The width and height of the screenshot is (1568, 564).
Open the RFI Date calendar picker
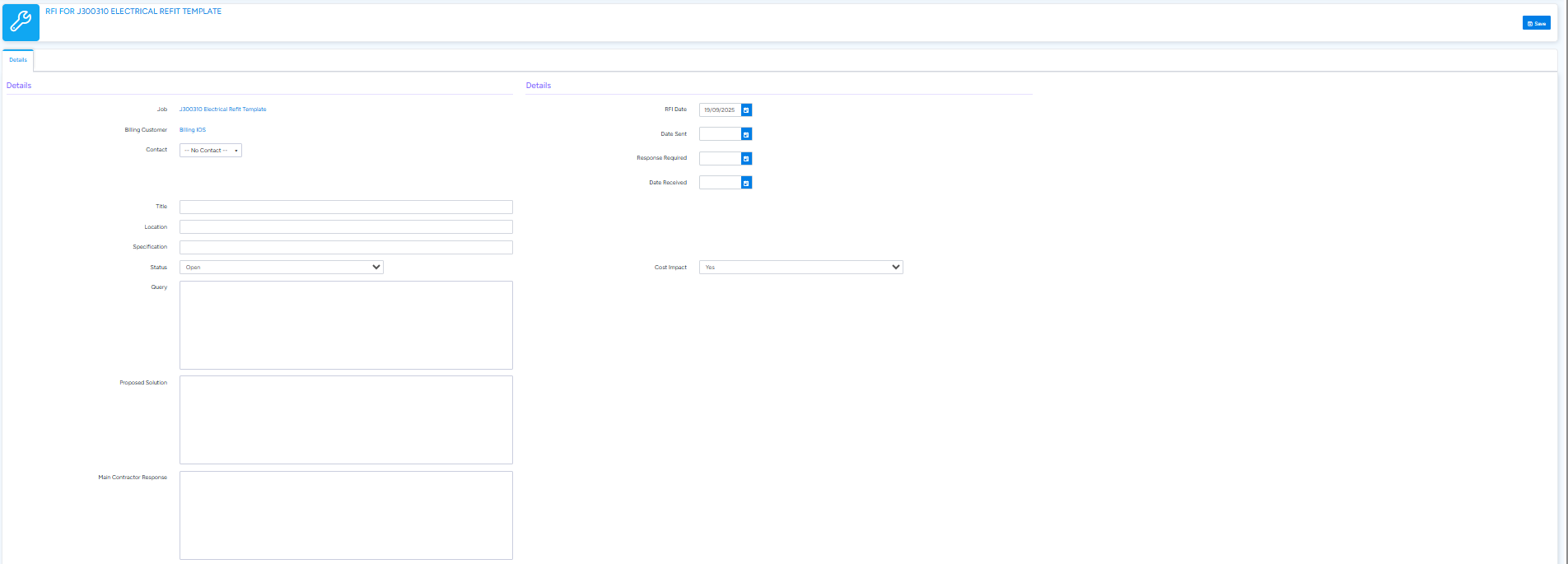[x=746, y=110]
